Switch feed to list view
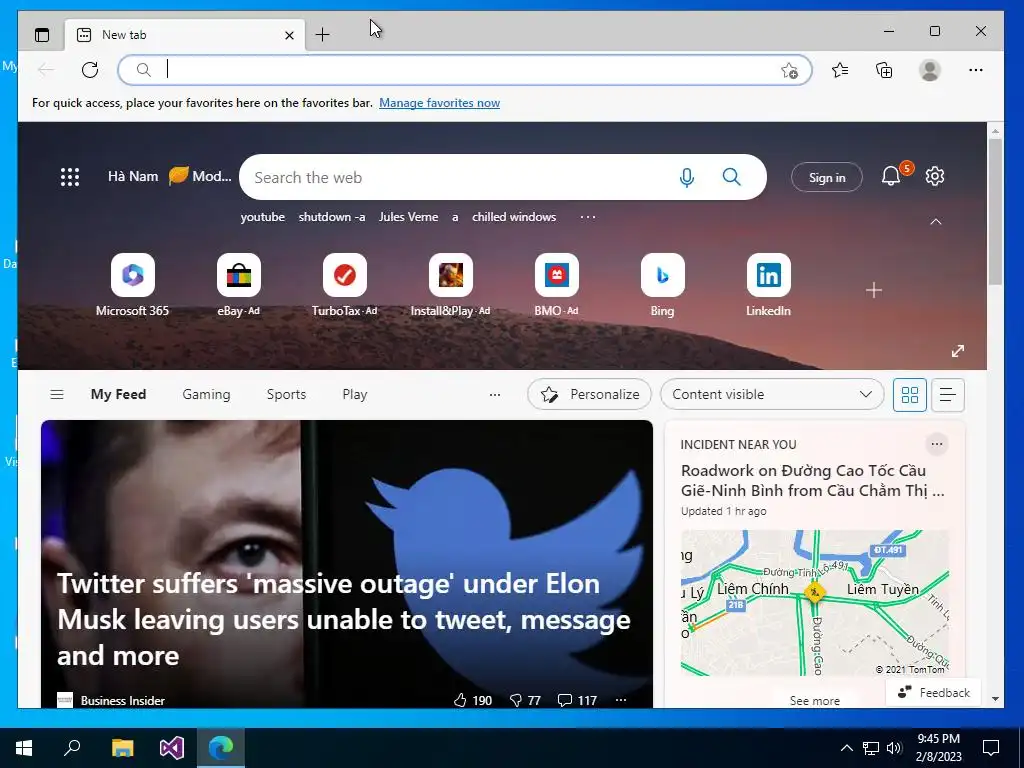The height and width of the screenshot is (768, 1024). coord(948,394)
